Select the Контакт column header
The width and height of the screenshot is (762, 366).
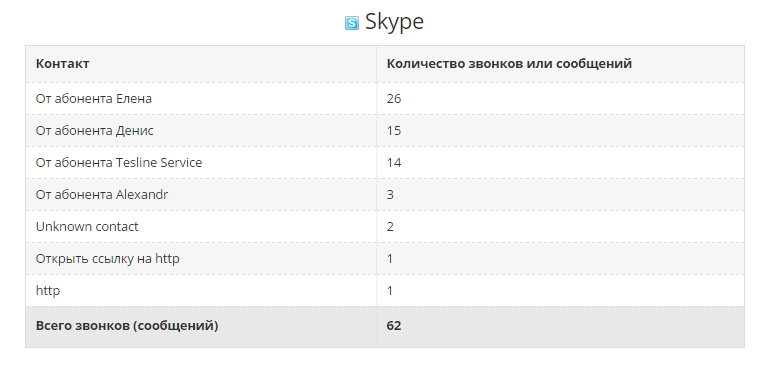[63, 64]
